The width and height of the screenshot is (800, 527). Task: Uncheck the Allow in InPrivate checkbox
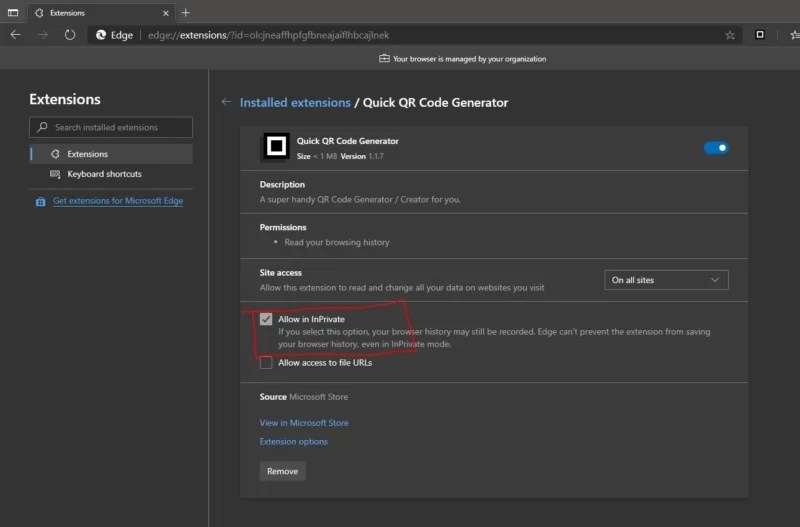(266, 319)
